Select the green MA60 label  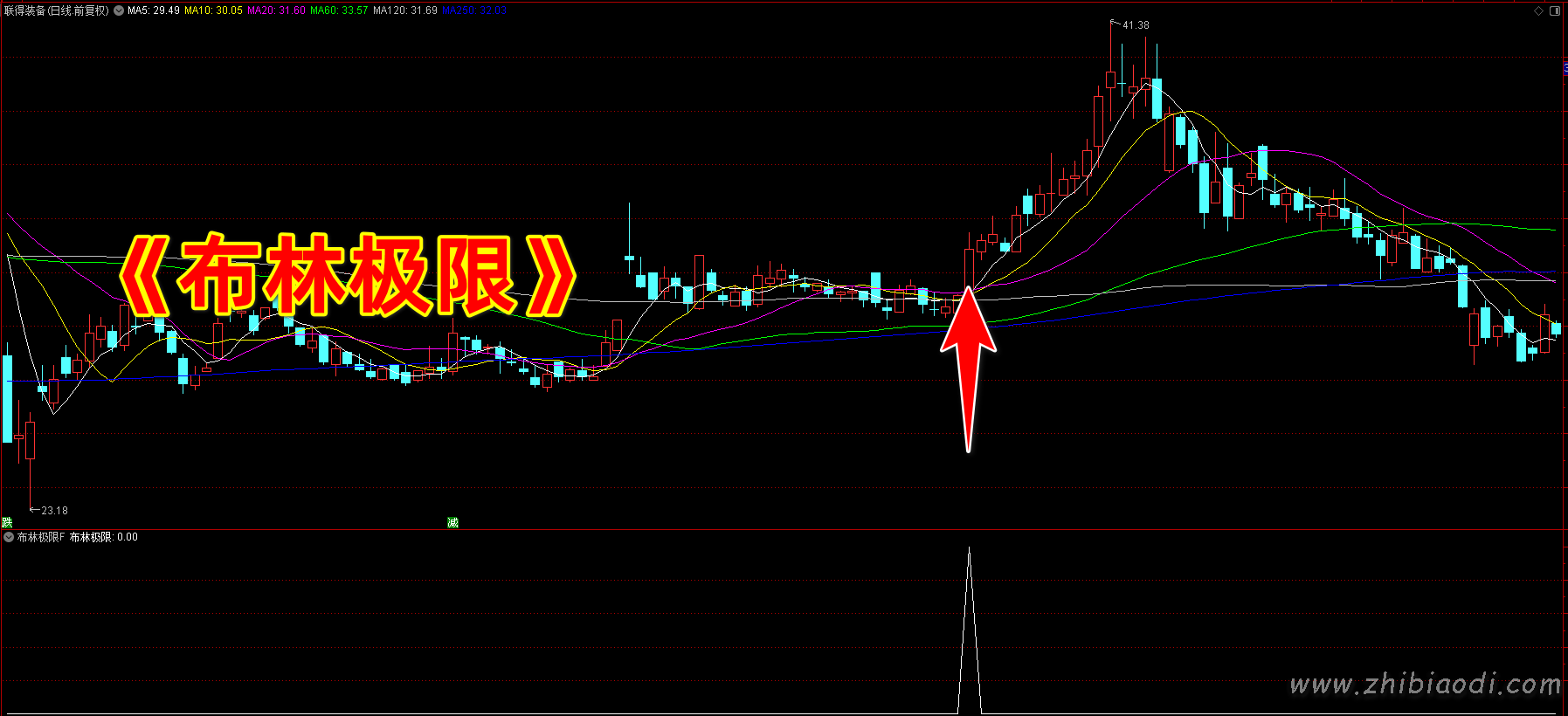pos(339,11)
